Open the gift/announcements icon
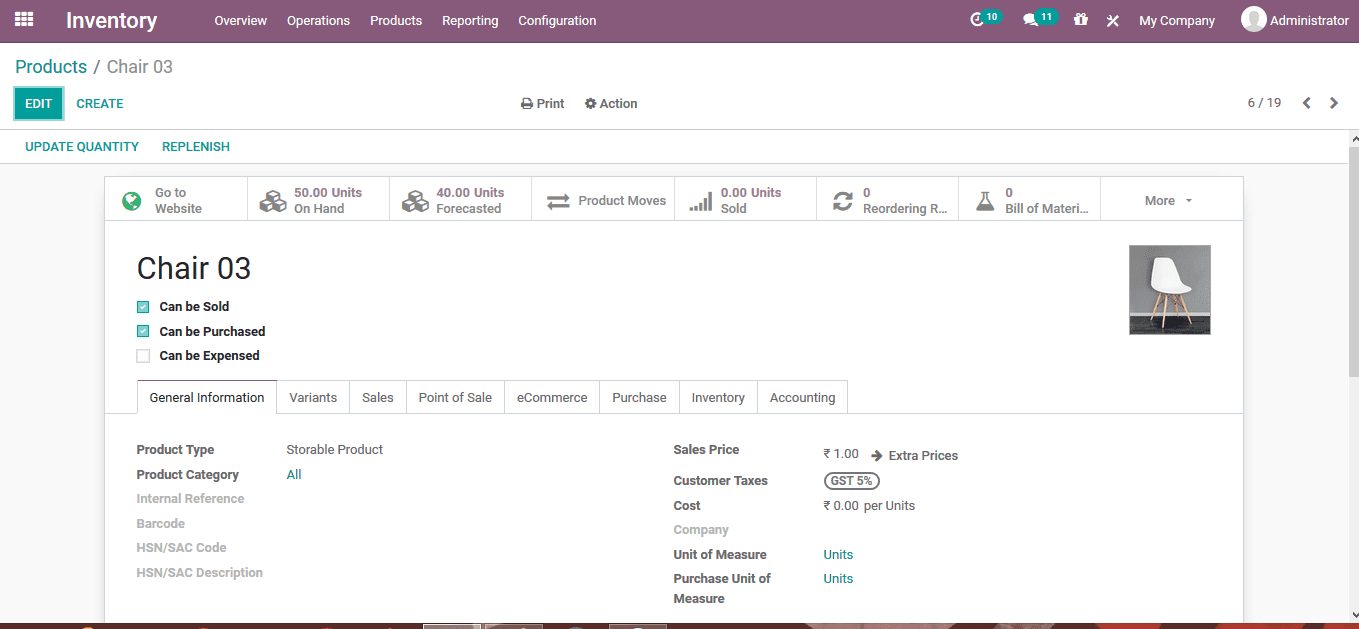1359x629 pixels. point(1080,19)
